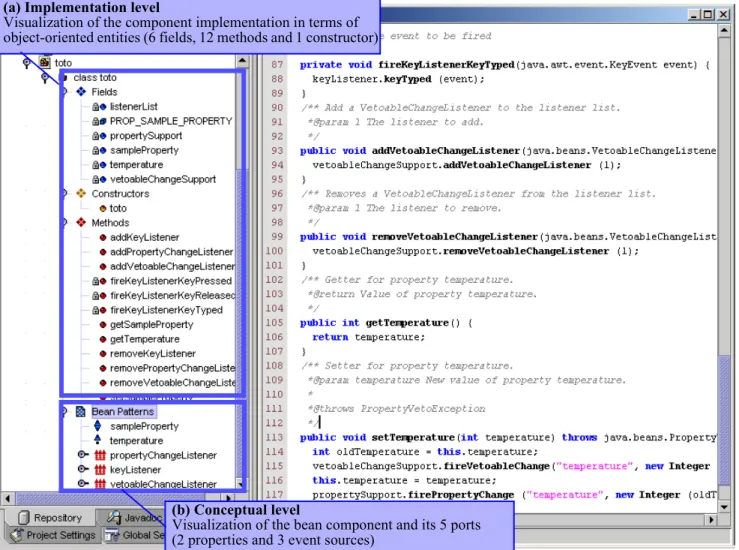The height and width of the screenshot is (550, 739).
Task: Click the propertyChangeListener event source icon
Action: tap(100, 455)
